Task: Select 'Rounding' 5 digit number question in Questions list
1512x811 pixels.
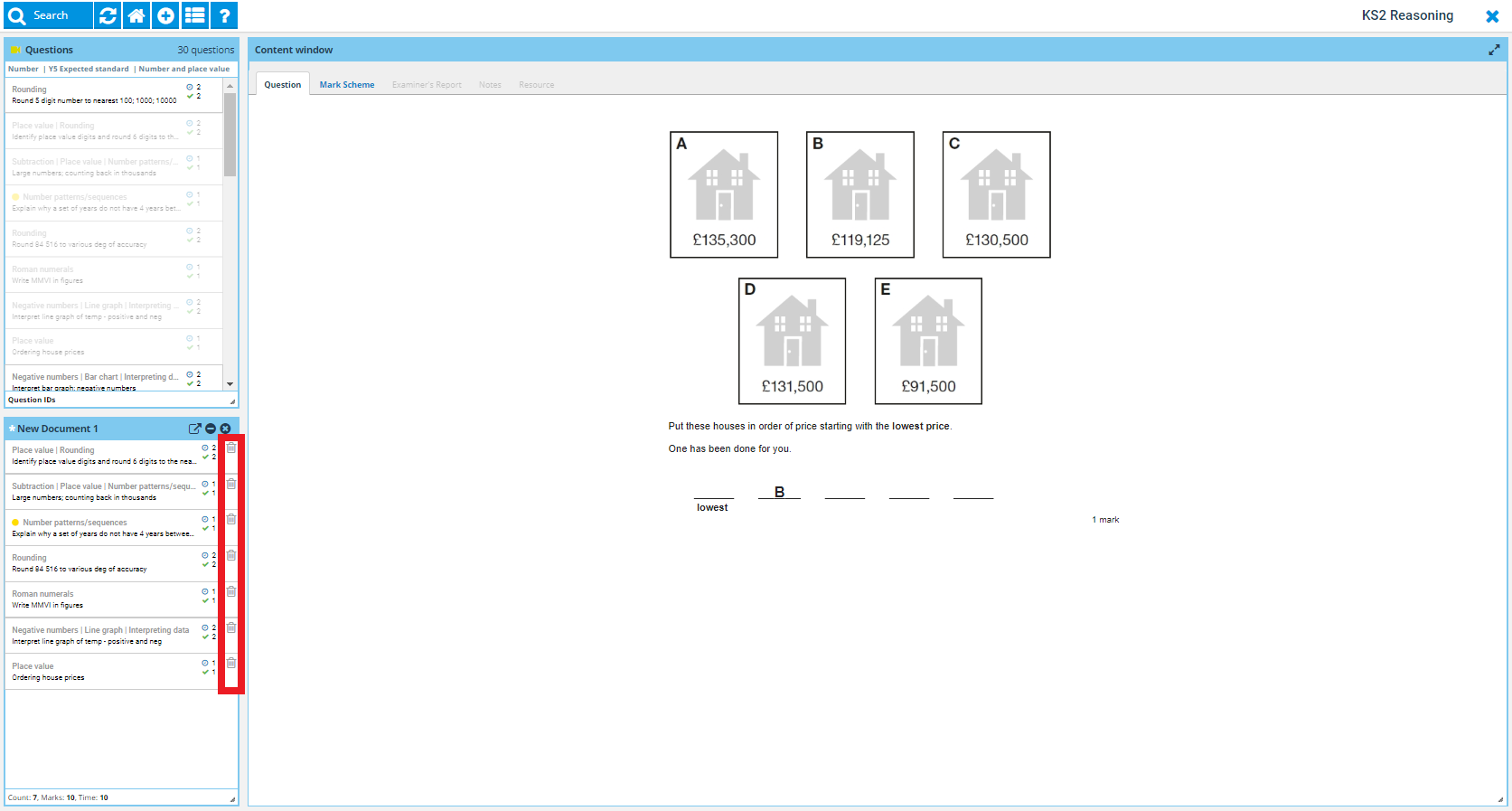Action: coord(94,95)
